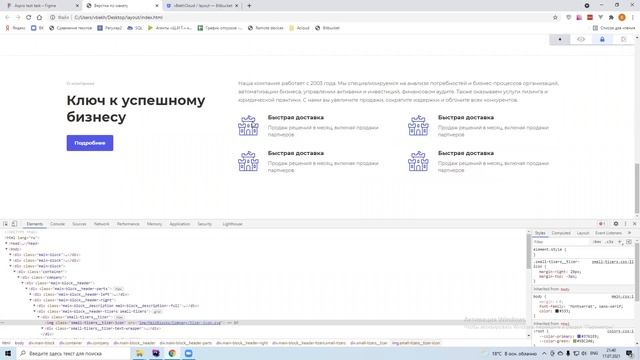Viewport: 640px width, 360px height.
Task: Reload the page with the refresh icon
Action: coord(29,17)
